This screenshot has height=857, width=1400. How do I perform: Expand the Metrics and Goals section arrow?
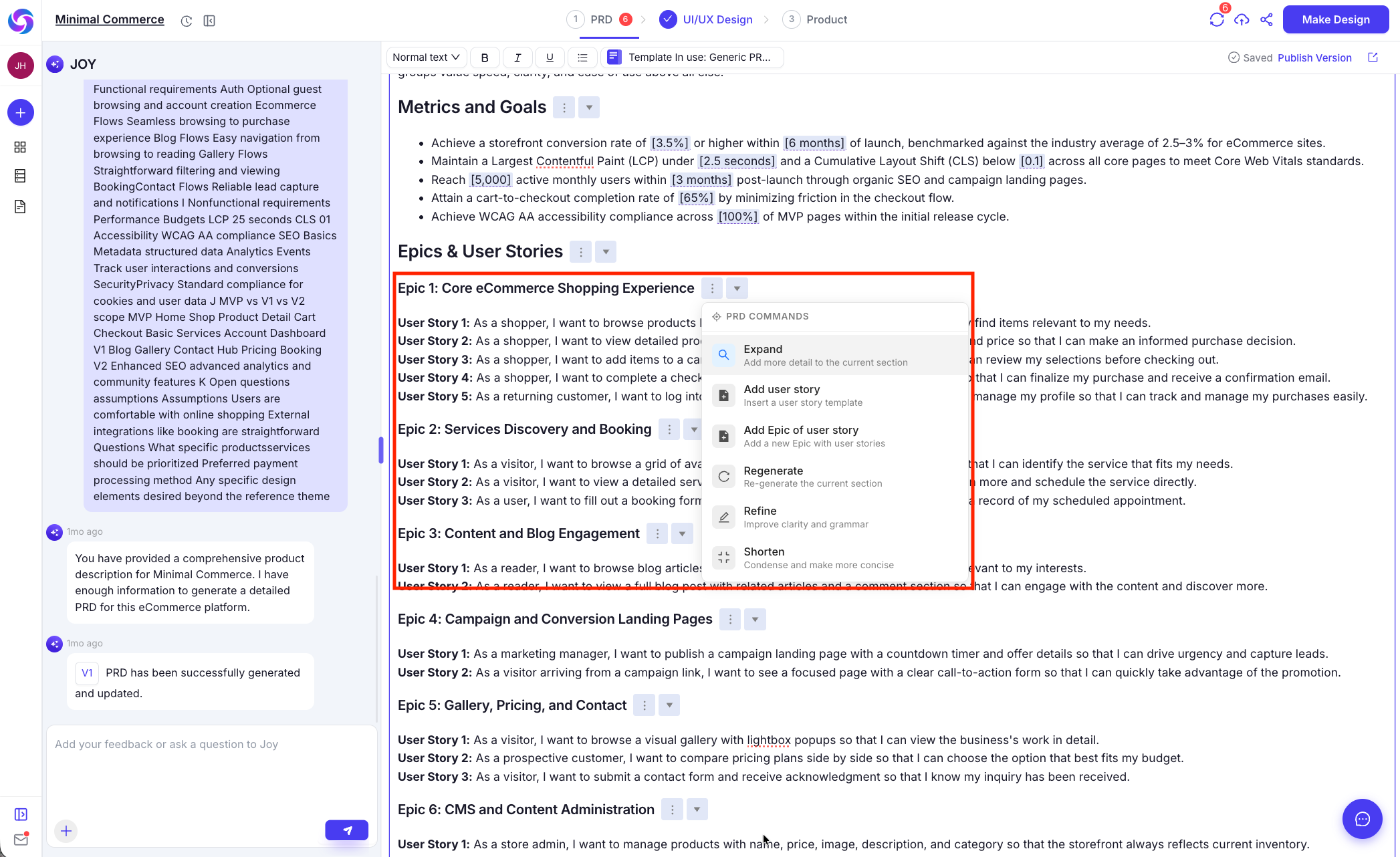588,107
